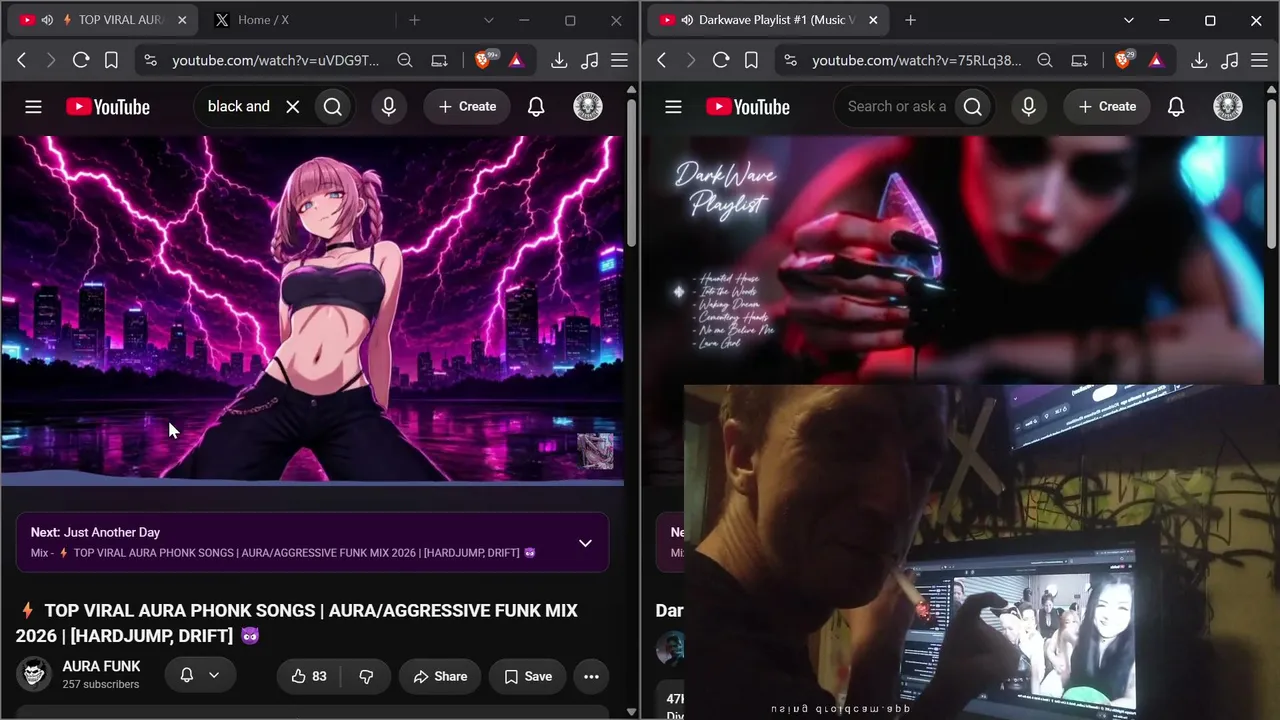1280x720 pixels.
Task: Open a new tab in left window
Action: 414,20
